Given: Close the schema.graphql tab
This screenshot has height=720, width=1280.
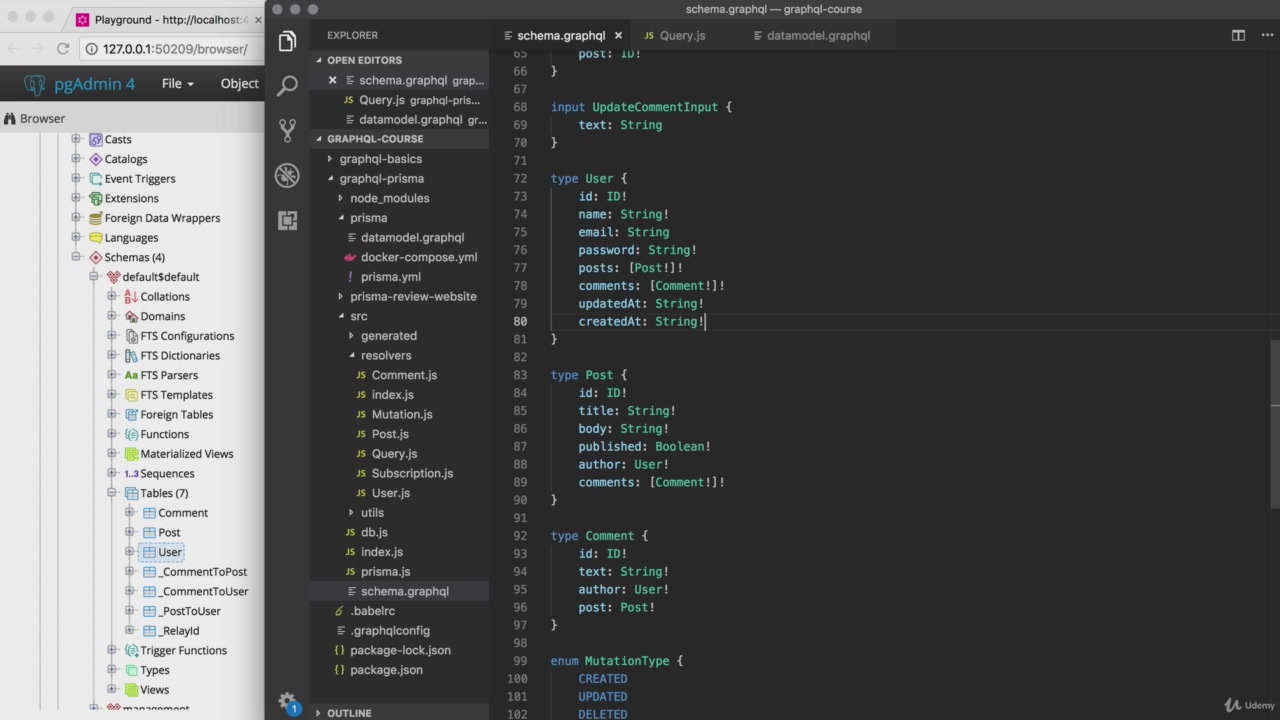Looking at the screenshot, I should [x=618, y=35].
